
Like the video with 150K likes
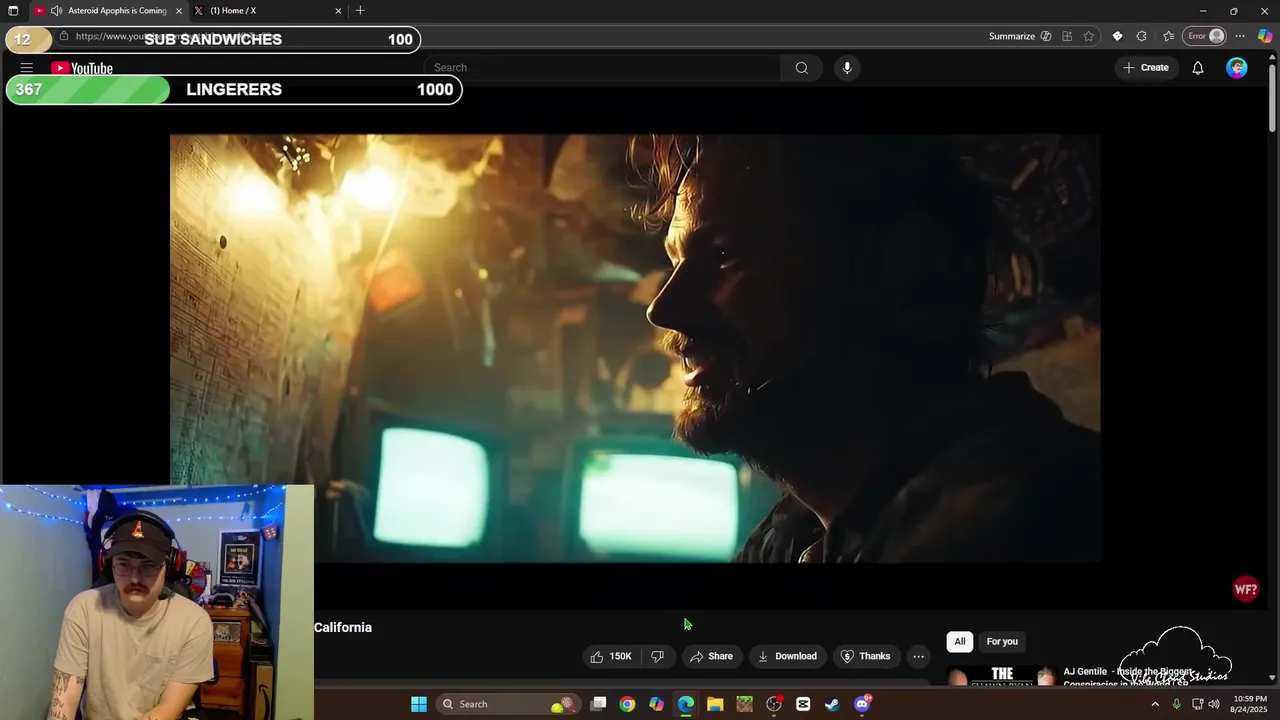click(610, 656)
